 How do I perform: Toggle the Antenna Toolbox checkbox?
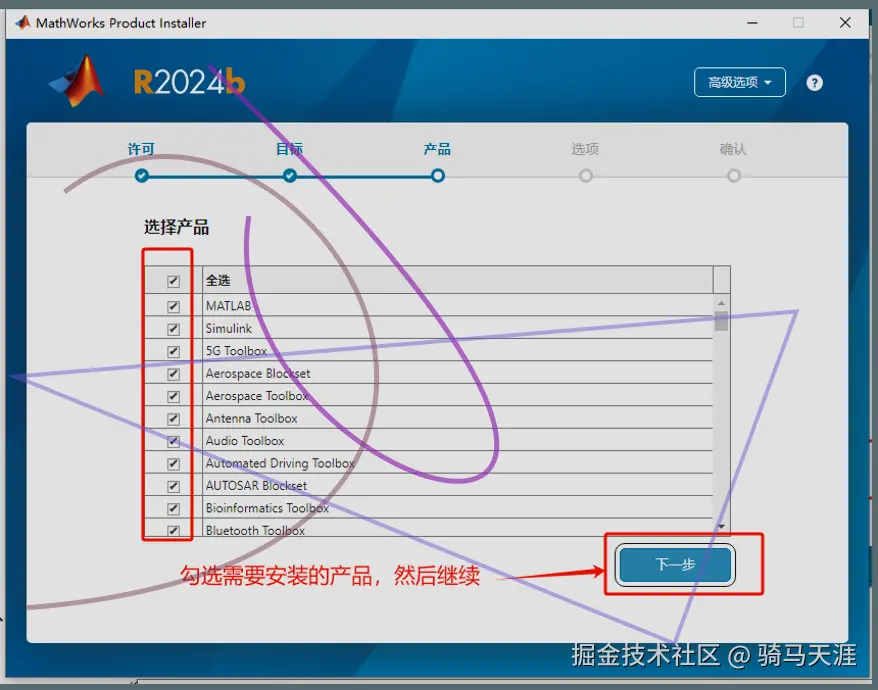pyautogui.click(x=173, y=419)
